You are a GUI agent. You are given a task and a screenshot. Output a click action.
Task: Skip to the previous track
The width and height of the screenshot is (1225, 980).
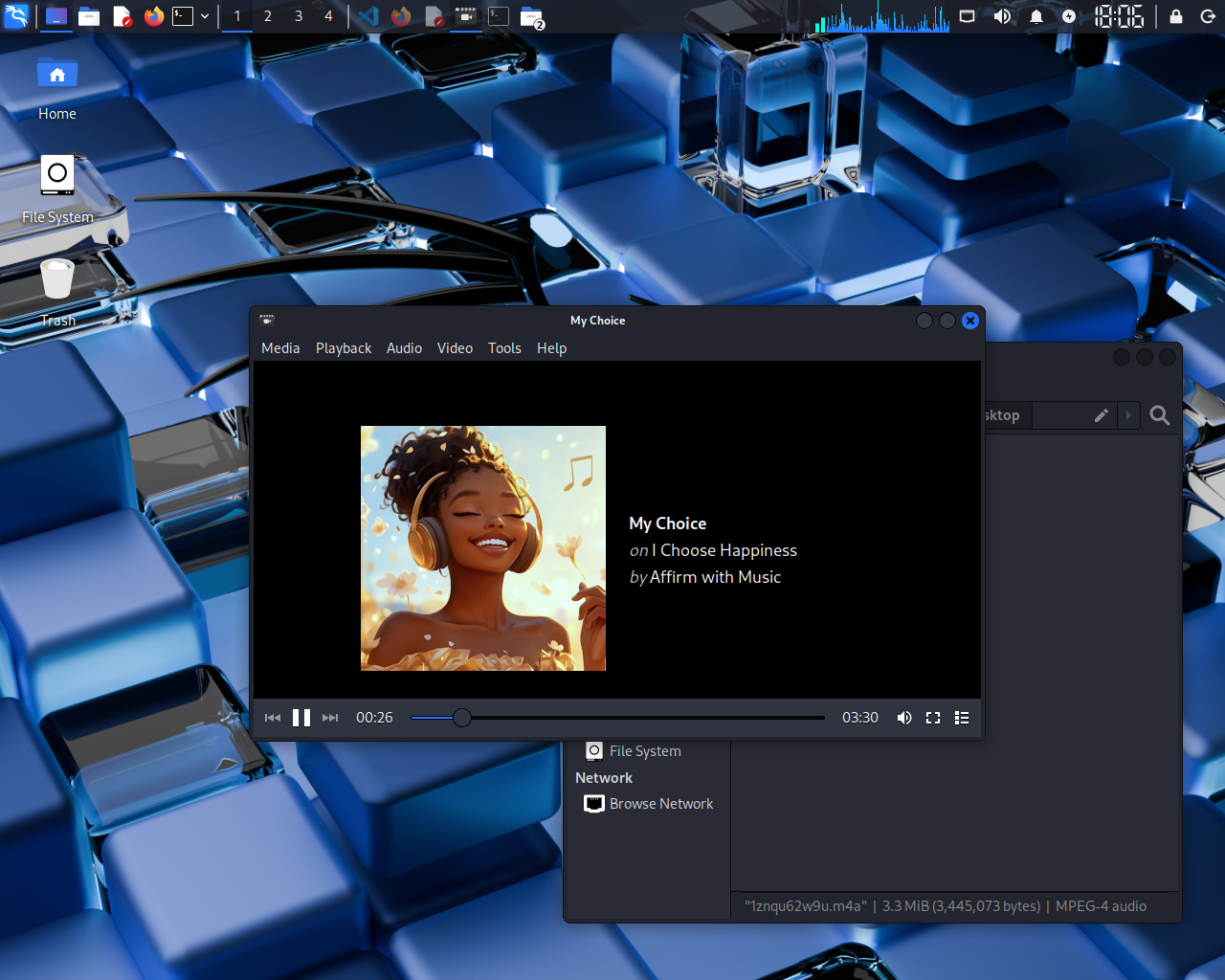[x=273, y=718]
